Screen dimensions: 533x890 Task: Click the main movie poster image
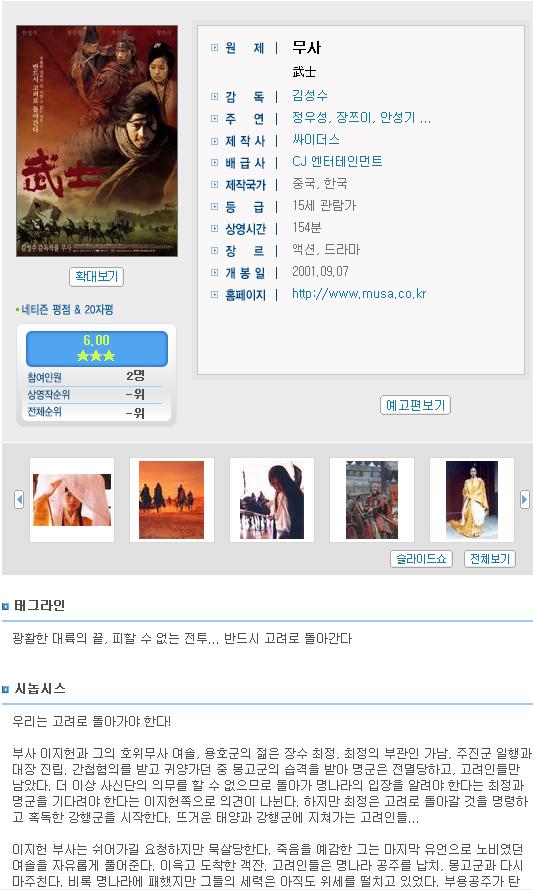[x=97, y=141]
